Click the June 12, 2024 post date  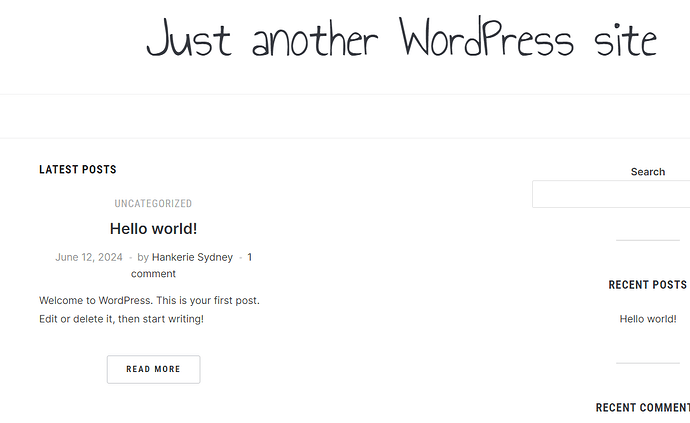coord(89,257)
